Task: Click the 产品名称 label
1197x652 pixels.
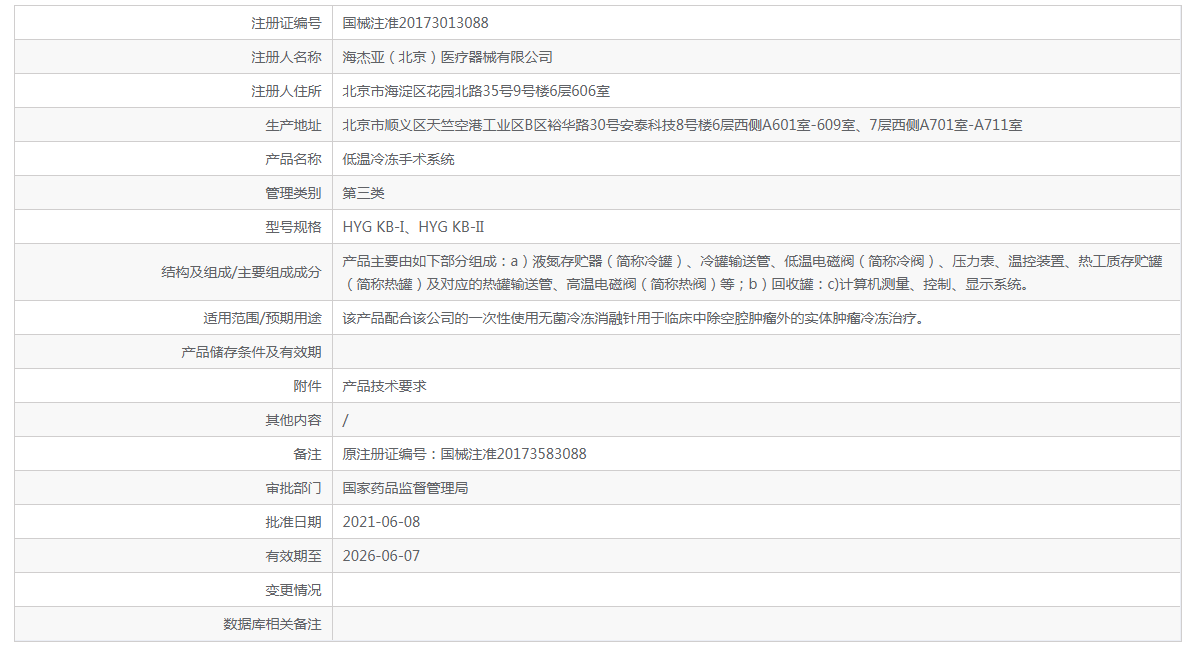Action: pyautogui.click(x=293, y=160)
